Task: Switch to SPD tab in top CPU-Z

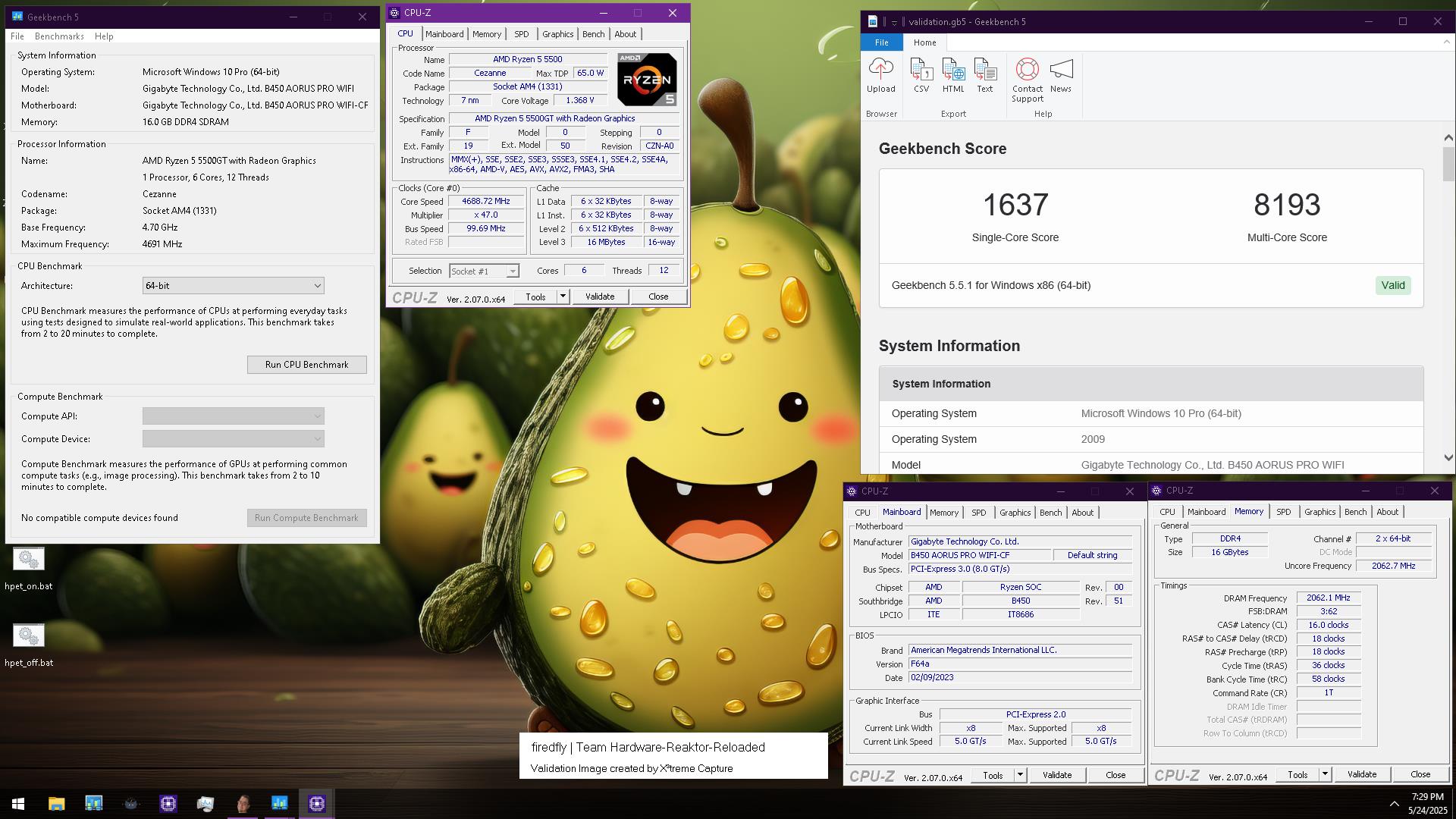Action: click(521, 34)
